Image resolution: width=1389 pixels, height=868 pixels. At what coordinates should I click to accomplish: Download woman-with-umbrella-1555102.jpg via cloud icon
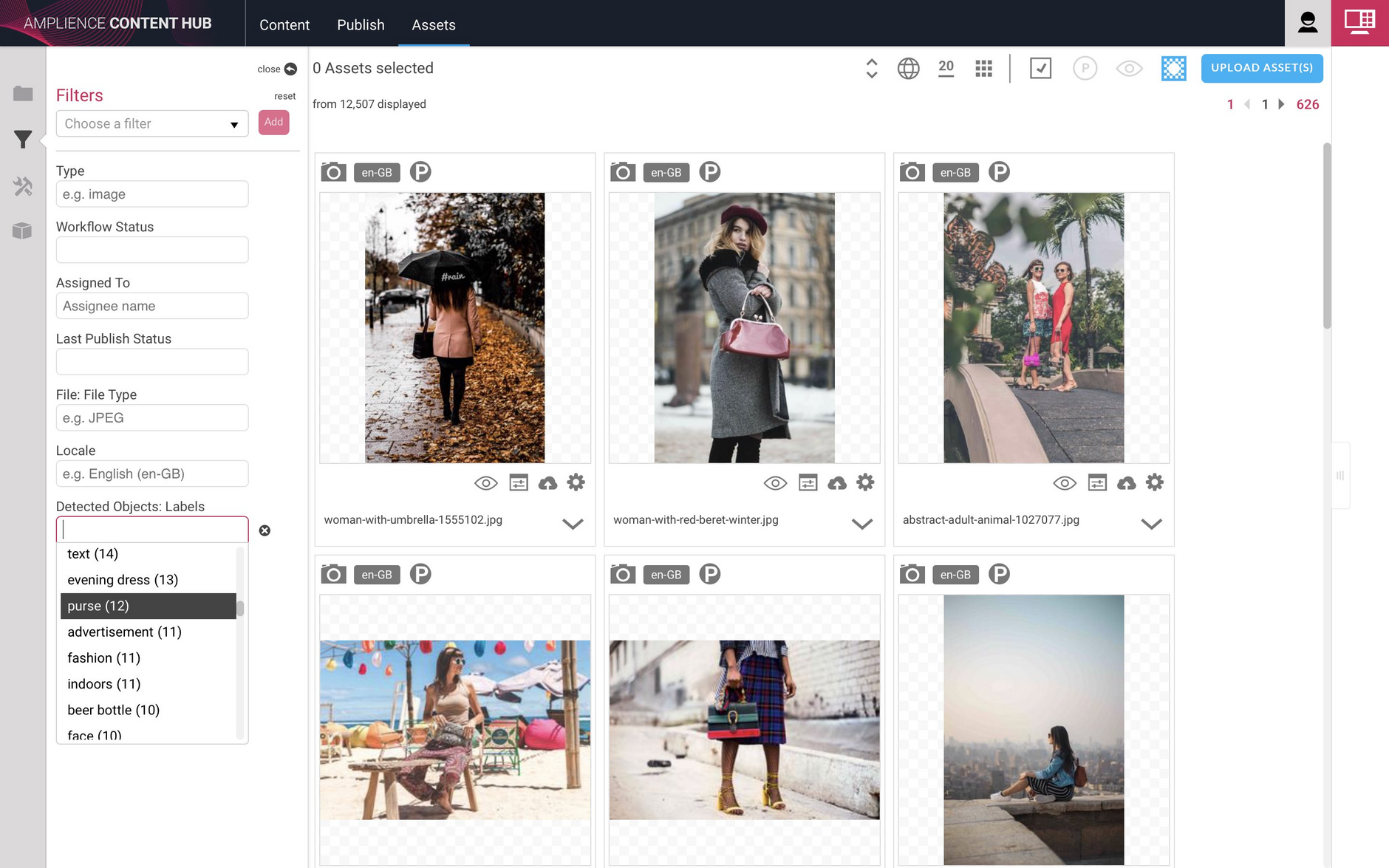[x=547, y=483]
